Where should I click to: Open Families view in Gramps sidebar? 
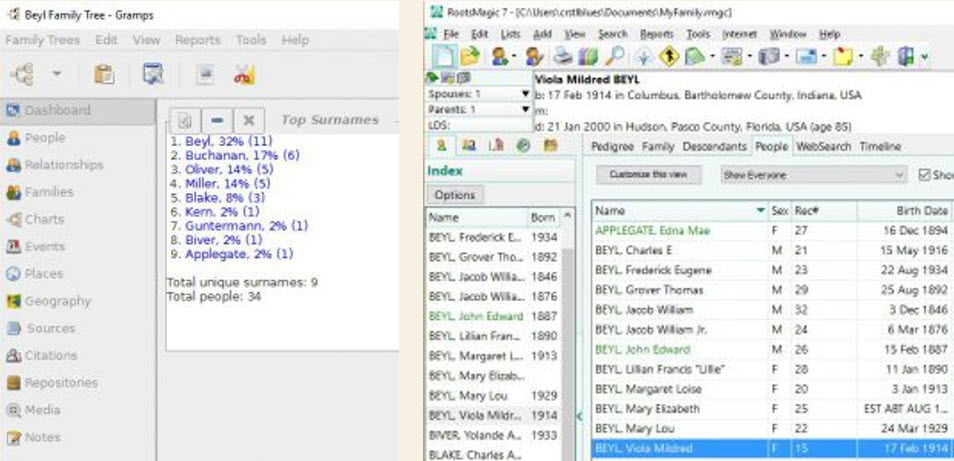coord(78,192)
